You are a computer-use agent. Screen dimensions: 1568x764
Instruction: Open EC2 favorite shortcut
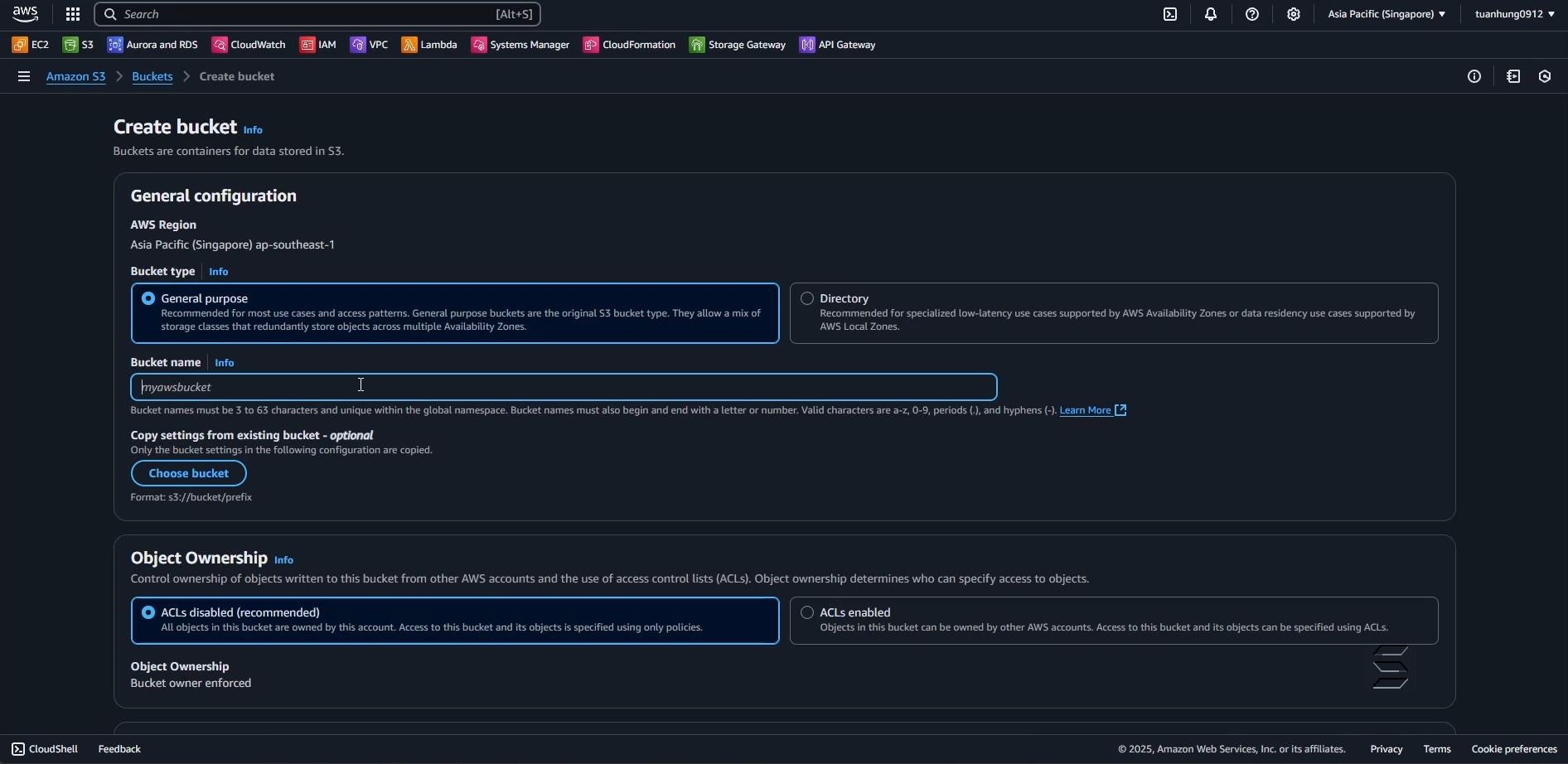31,45
